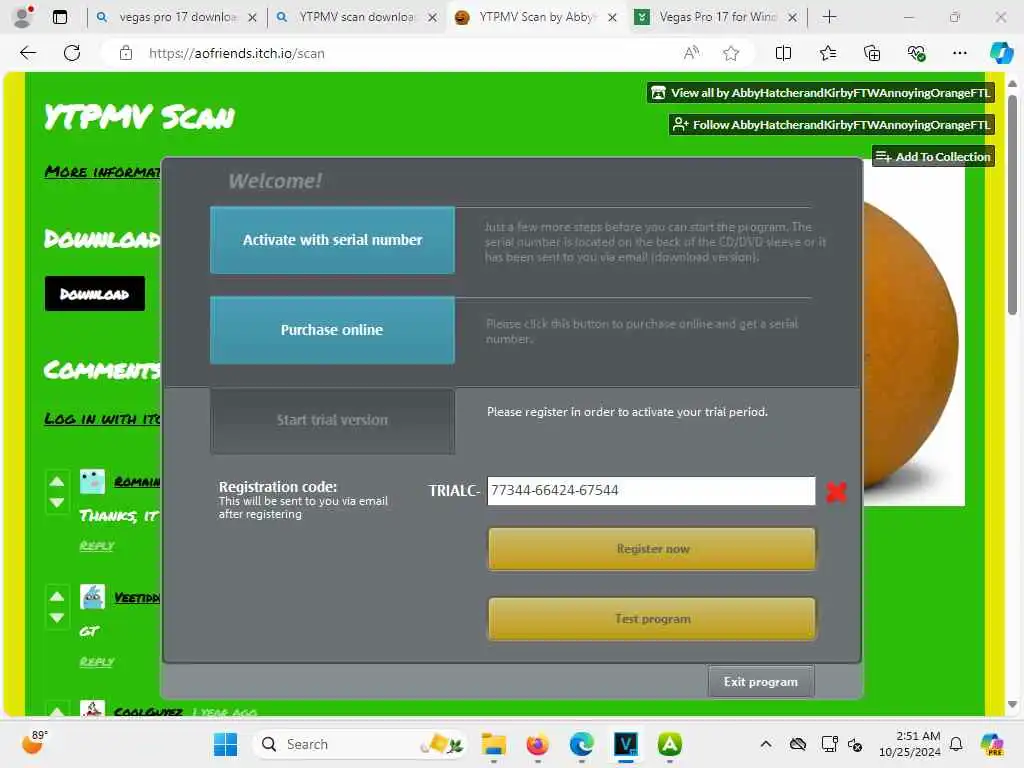Click Reply under the GT comment

click(x=97, y=662)
